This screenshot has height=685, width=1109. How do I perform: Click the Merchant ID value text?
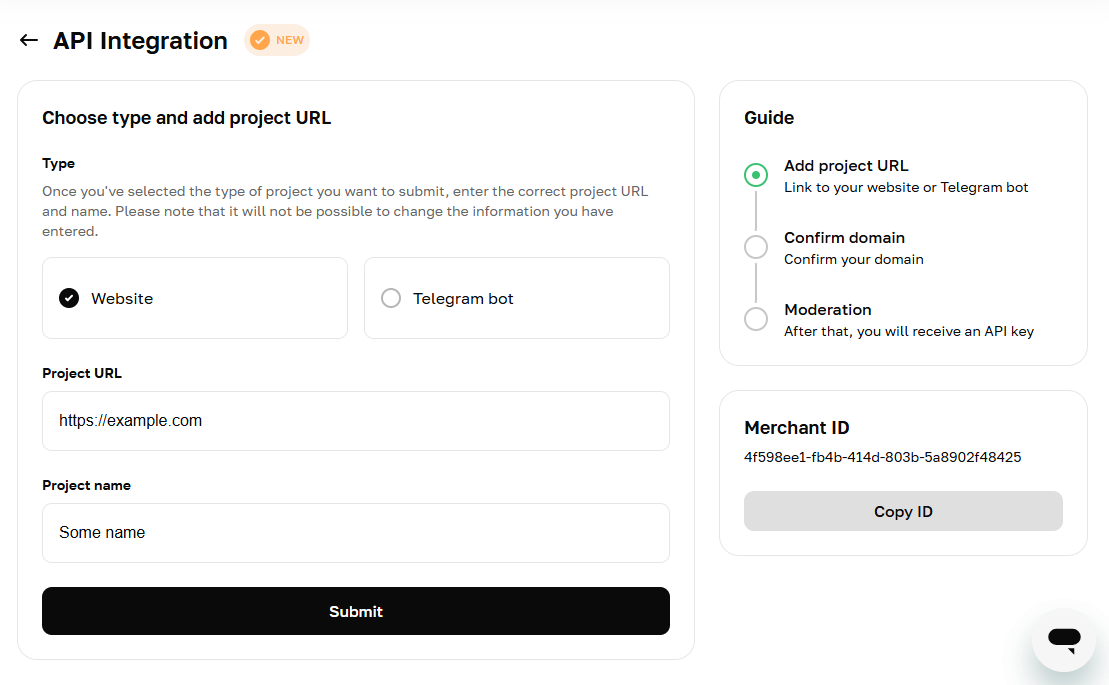883,457
